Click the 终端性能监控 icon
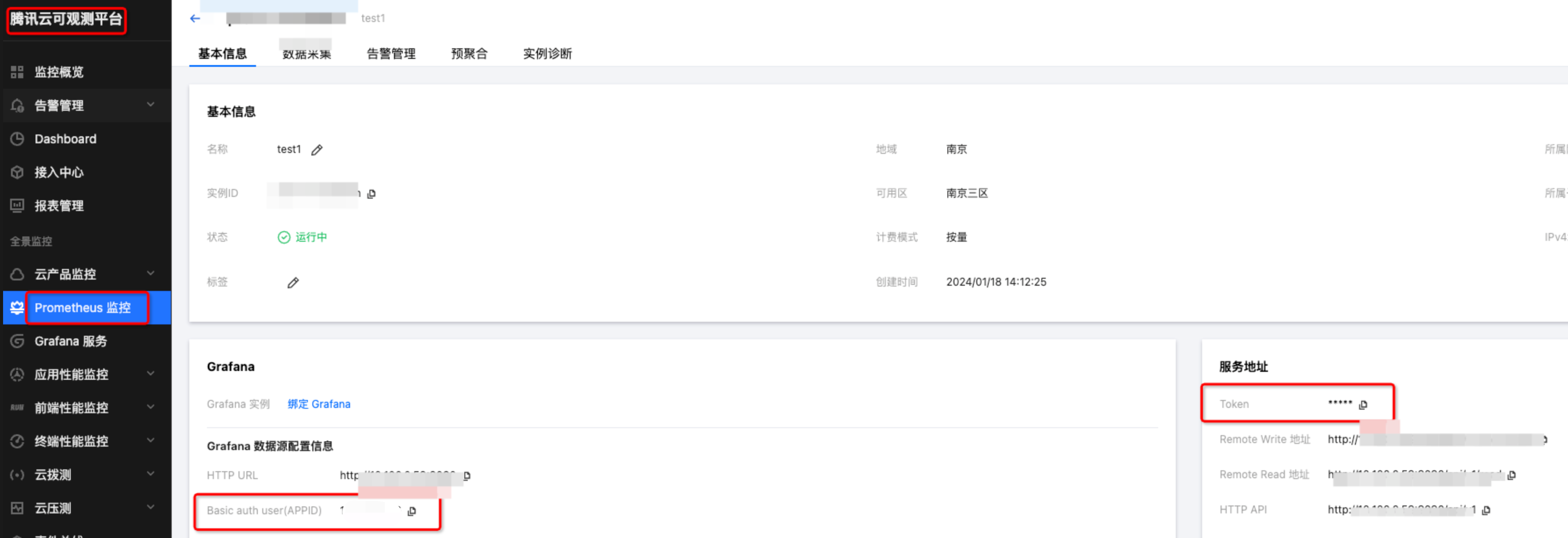This screenshot has width=1568, height=538. point(17,441)
